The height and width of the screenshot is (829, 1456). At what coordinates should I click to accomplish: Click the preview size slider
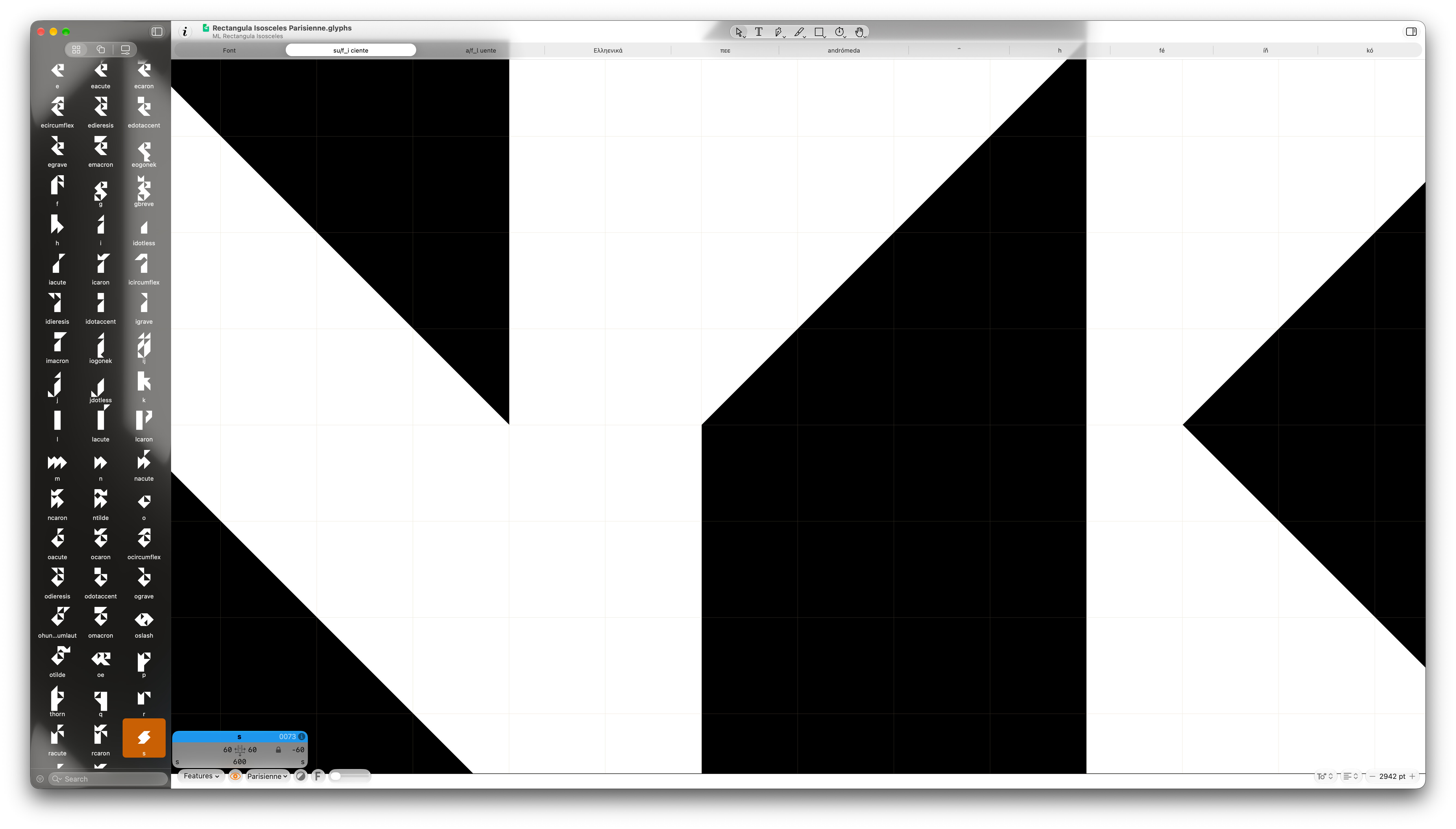click(x=350, y=776)
